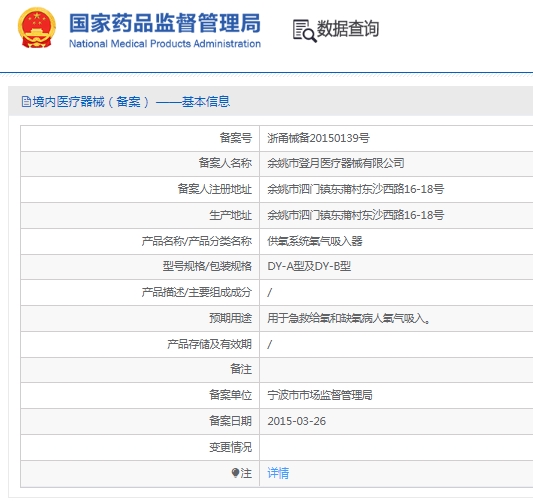533x501 pixels.
Task: Click the 备案单位 row label
Action: [x=230, y=395]
